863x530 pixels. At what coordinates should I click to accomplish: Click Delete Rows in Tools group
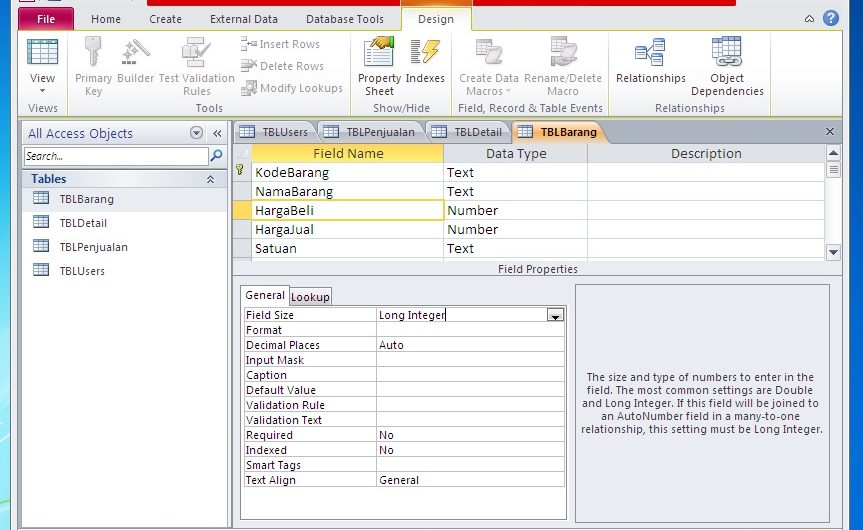pyautogui.click(x=282, y=66)
